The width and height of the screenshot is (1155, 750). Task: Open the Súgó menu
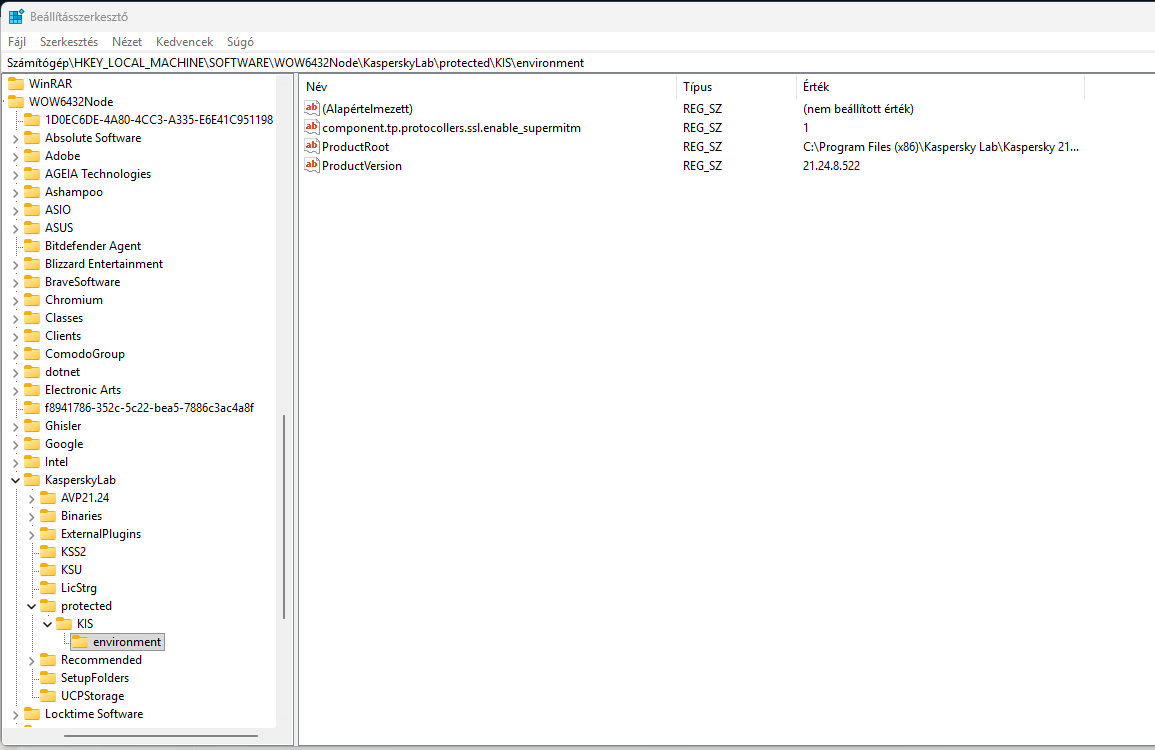(x=240, y=42)
